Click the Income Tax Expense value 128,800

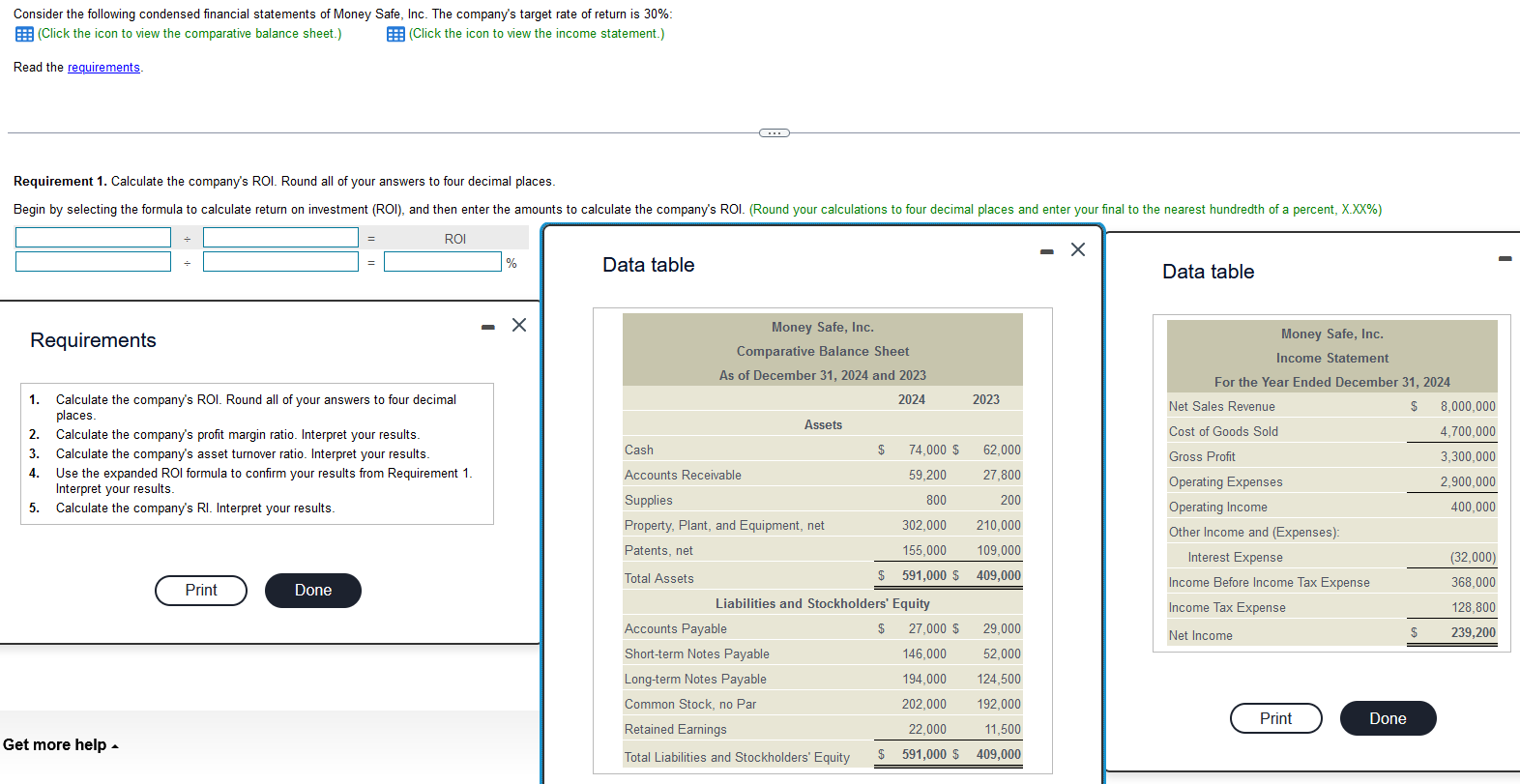pos(1473,607)
